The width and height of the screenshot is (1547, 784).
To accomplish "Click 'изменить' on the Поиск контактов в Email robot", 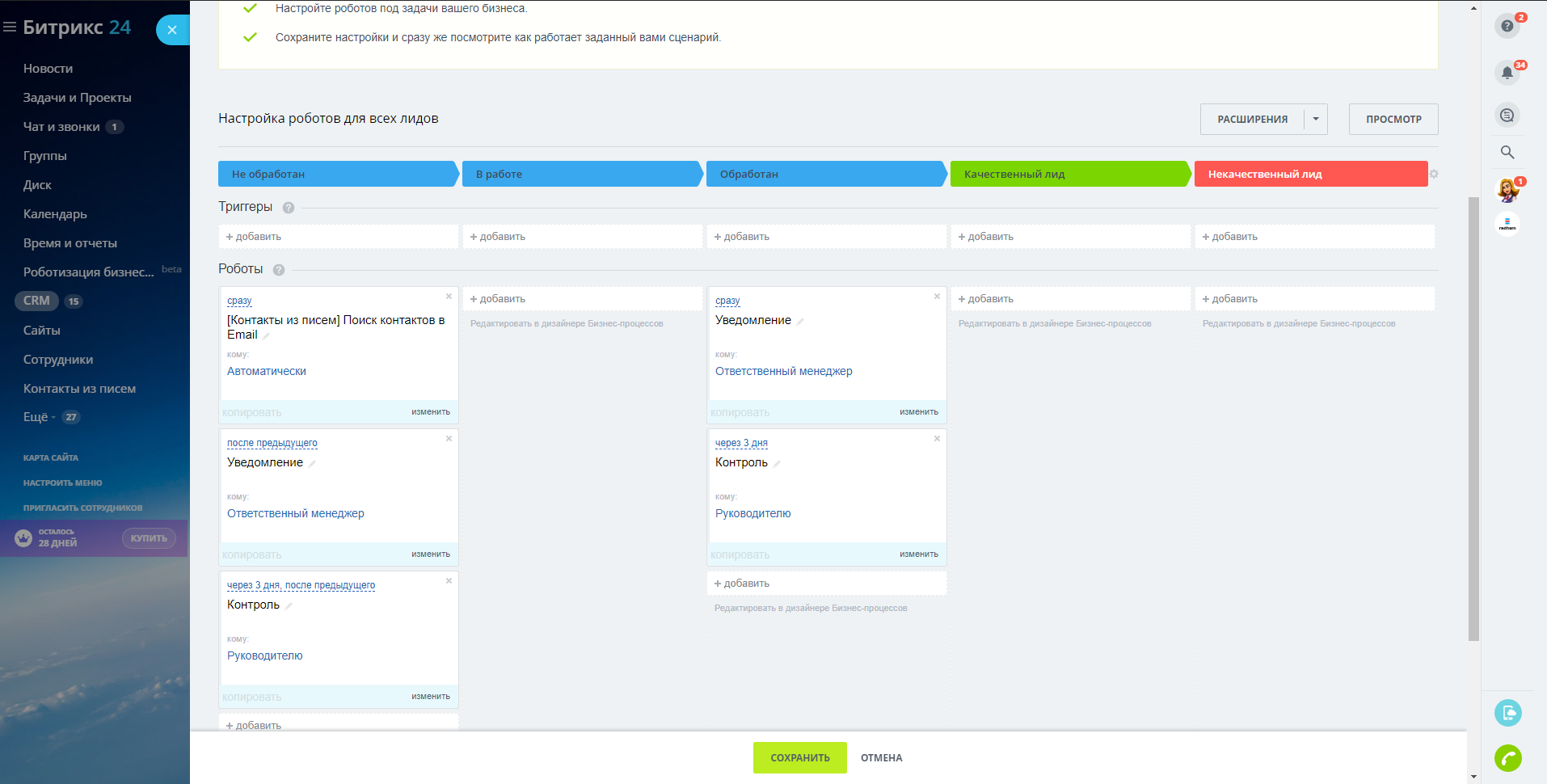I will pyautogui.click(x=431, y=412).
